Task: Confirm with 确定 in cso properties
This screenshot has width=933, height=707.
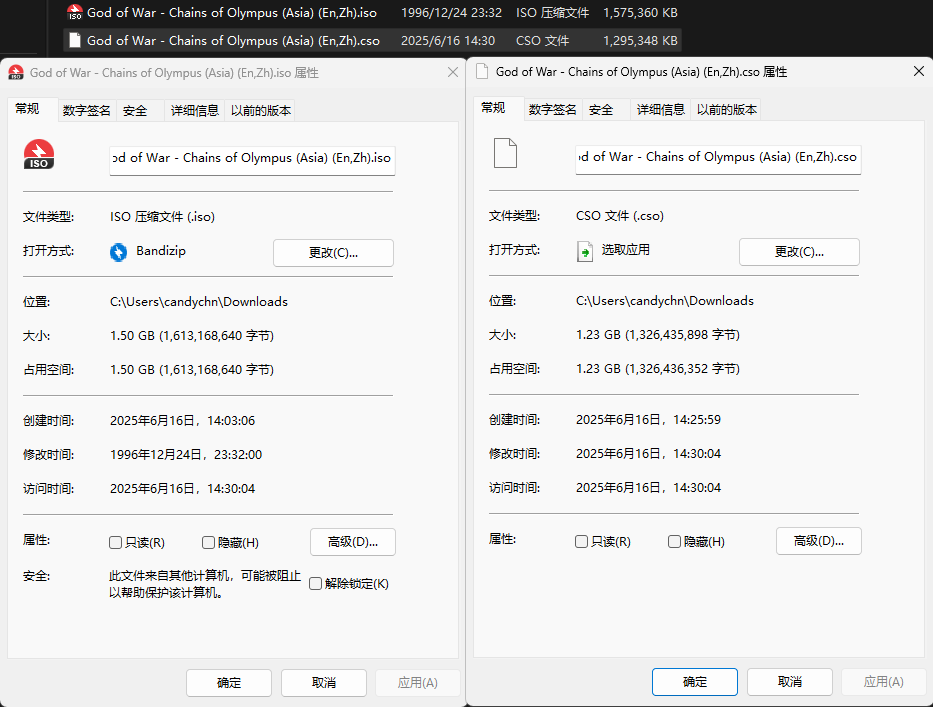Action: point(695,681)
